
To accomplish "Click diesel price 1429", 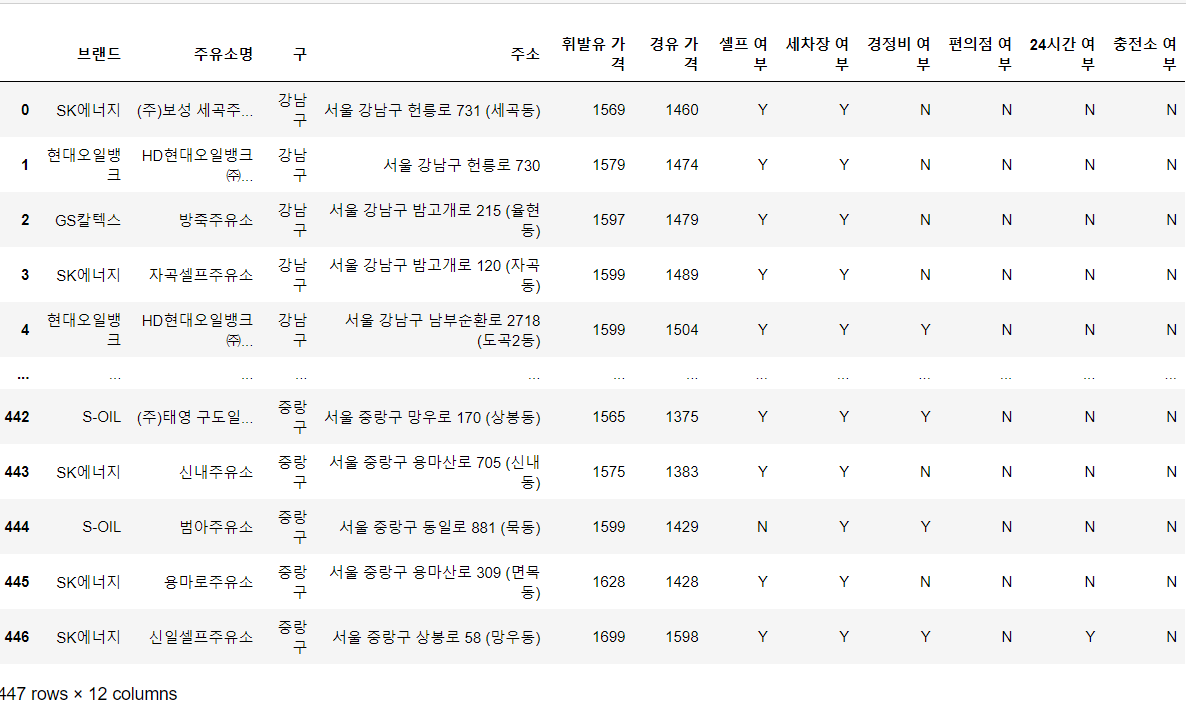I will point(682,527).
